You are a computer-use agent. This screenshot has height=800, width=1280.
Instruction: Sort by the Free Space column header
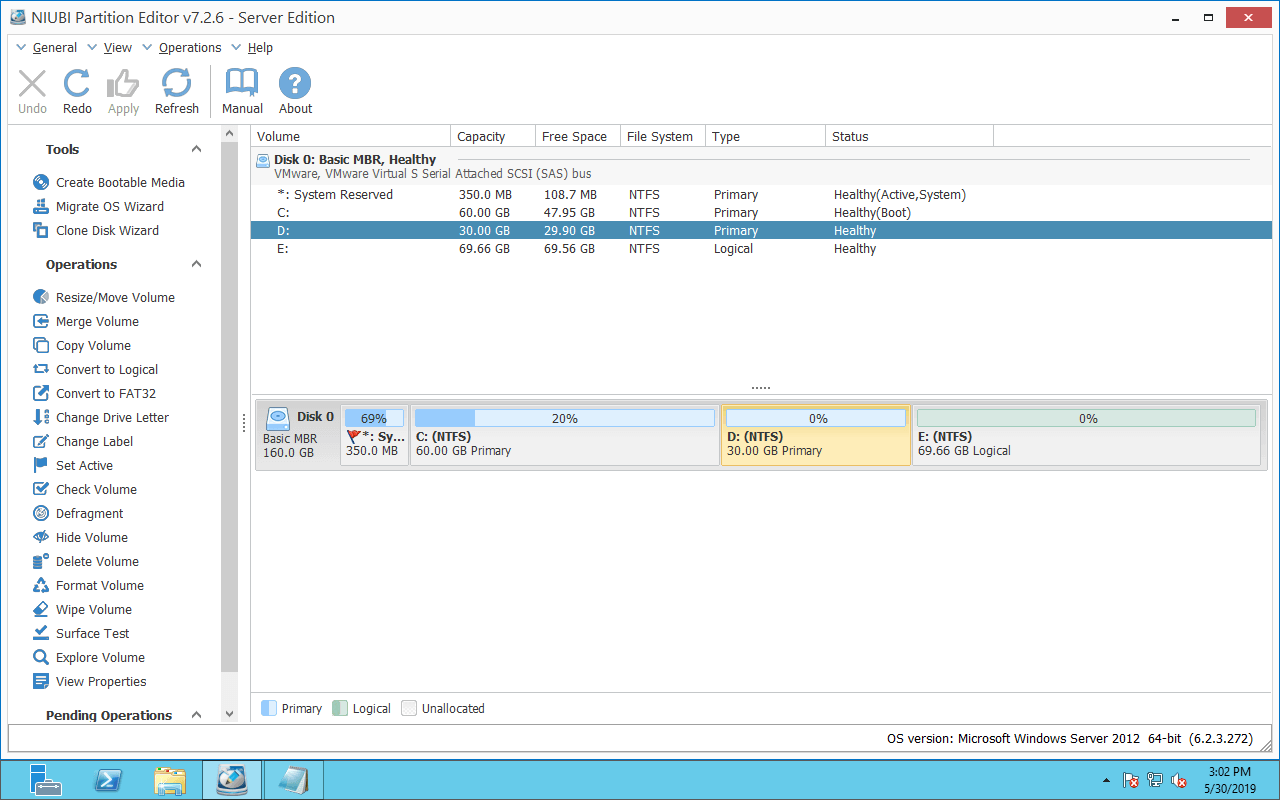coord(574,136)
